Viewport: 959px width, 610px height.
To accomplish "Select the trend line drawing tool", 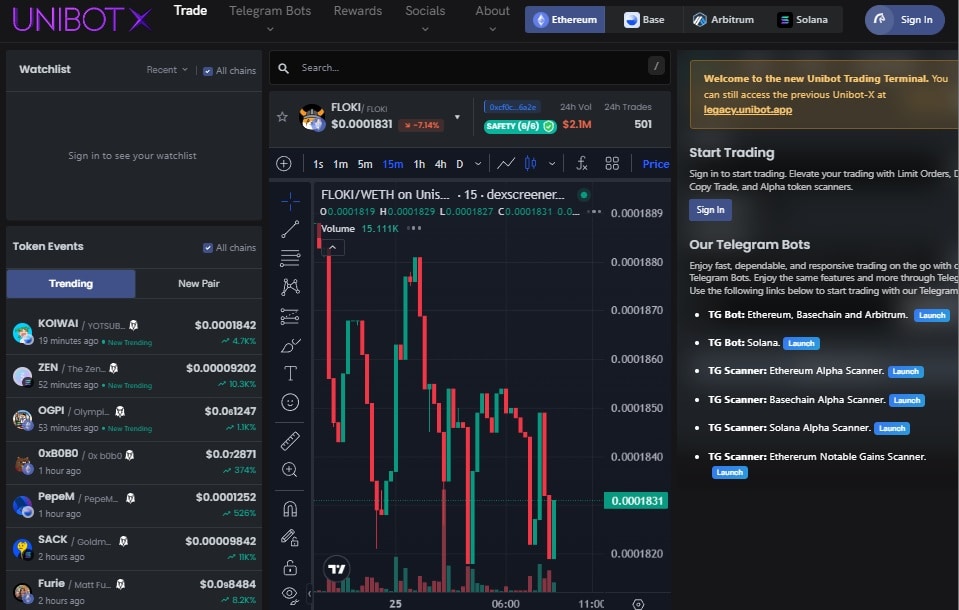I will pos(290,229).
